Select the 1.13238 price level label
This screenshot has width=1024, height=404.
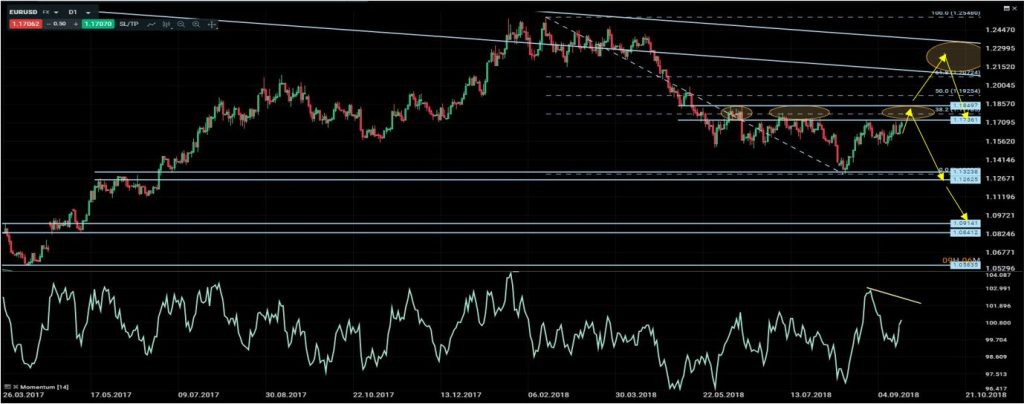964,171
